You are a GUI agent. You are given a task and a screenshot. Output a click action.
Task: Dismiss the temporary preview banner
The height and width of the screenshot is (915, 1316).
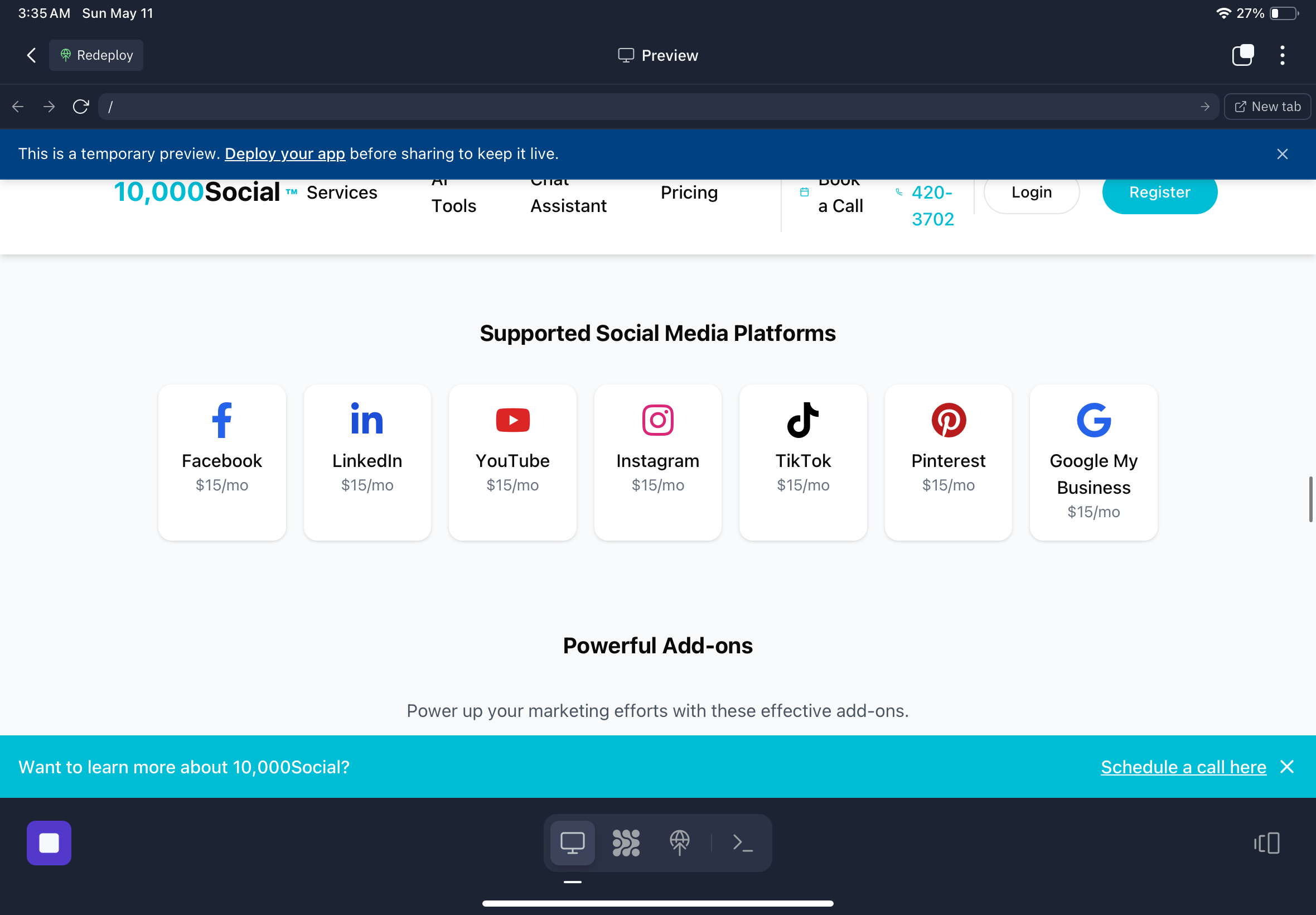click(1282, 153)
